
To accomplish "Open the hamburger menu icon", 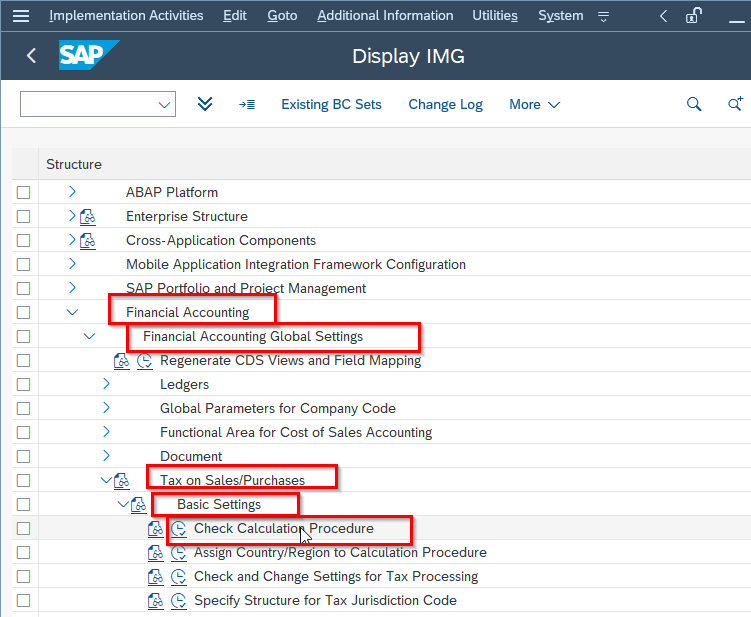I will point(21,16).
